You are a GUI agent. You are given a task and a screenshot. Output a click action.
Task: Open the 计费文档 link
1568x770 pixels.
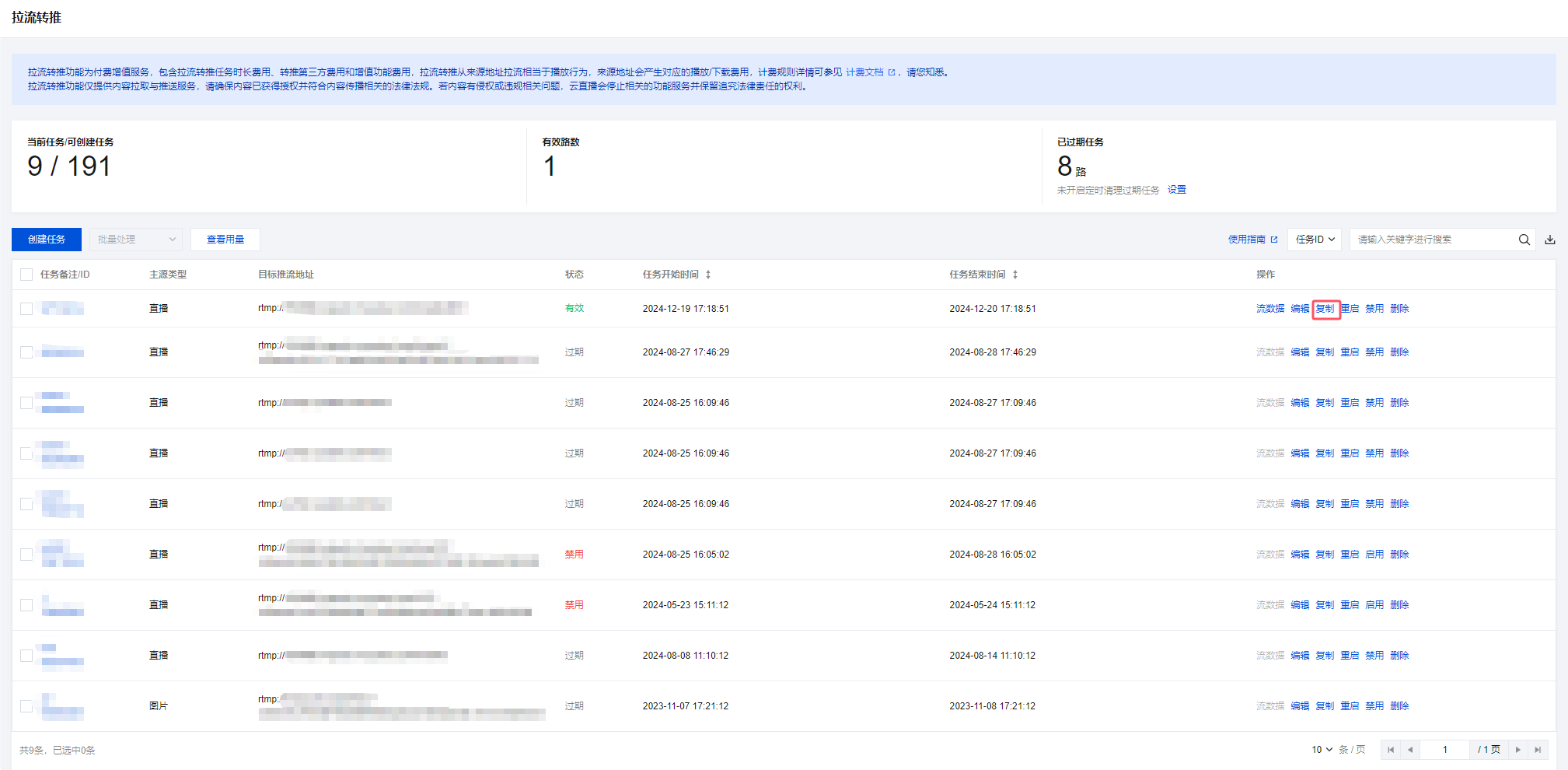tap(865, 72)
